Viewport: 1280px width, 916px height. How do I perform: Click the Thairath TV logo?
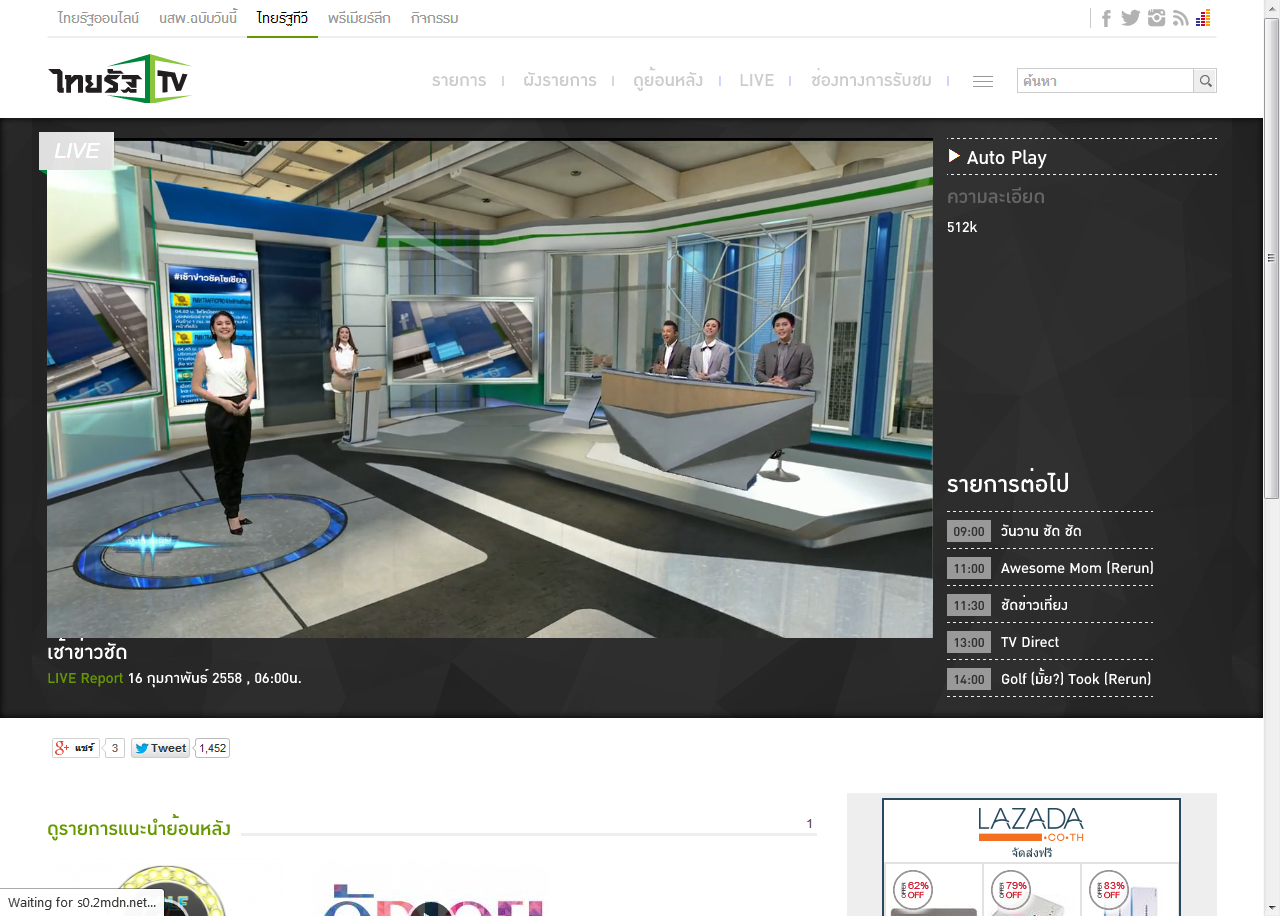(119, 79)
